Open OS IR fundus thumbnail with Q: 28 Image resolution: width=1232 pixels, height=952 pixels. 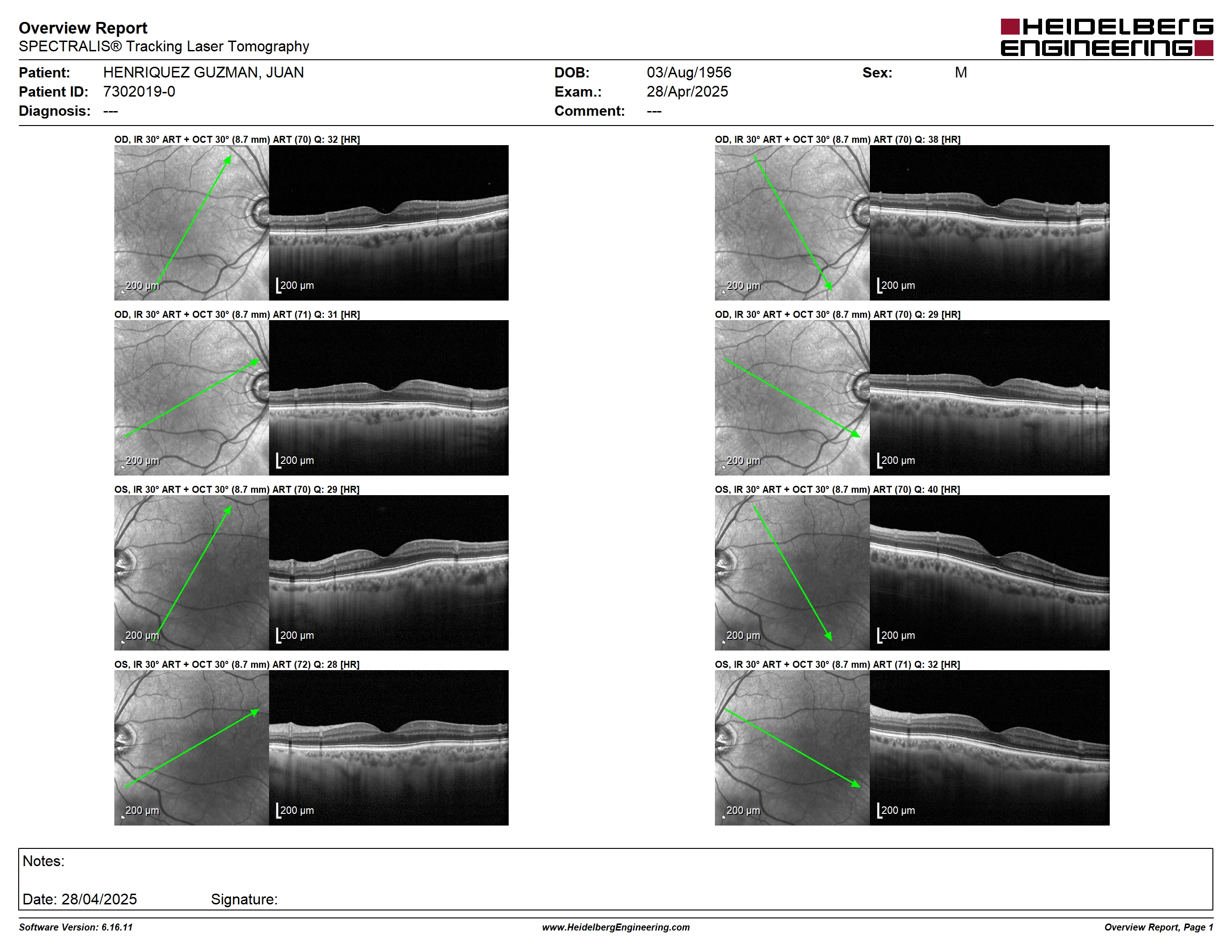click(191, 747)
